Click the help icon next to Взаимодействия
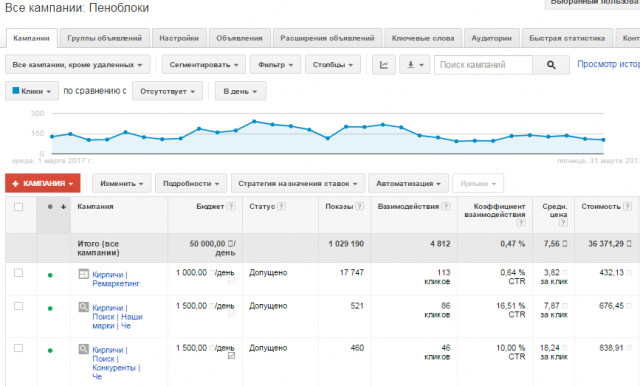This screenshot has height=386, width=640. (x=446, y=206)
